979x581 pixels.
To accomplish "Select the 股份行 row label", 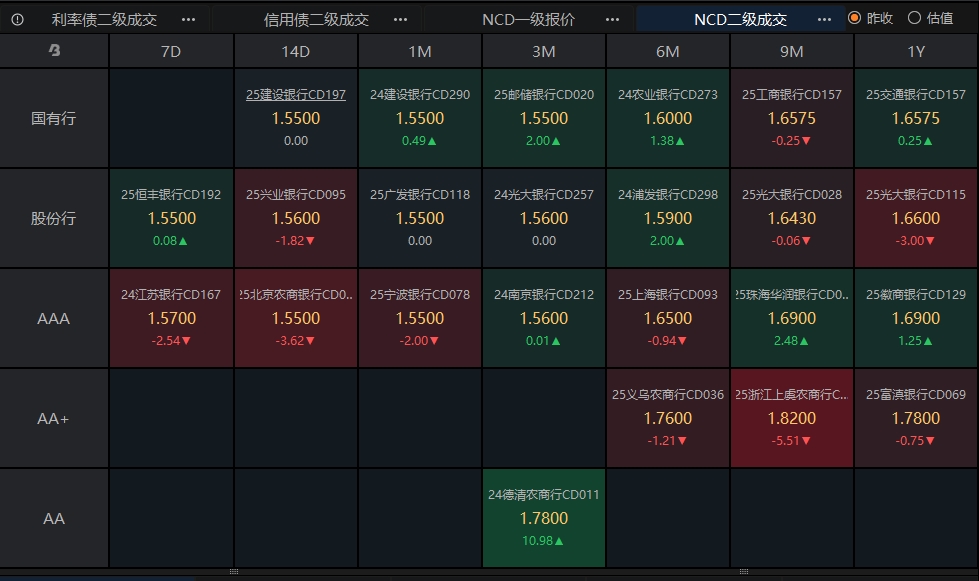I will click(x=54, y=218).
